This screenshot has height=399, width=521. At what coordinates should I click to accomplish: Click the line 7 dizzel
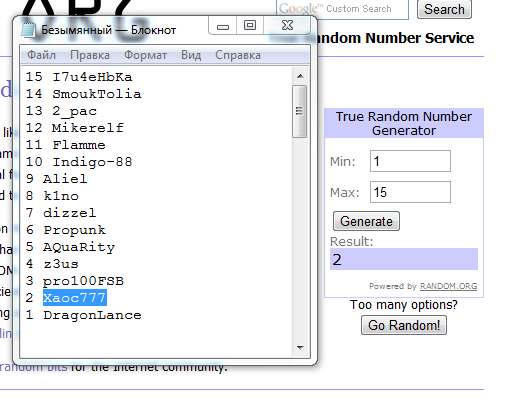click(61, 213)
